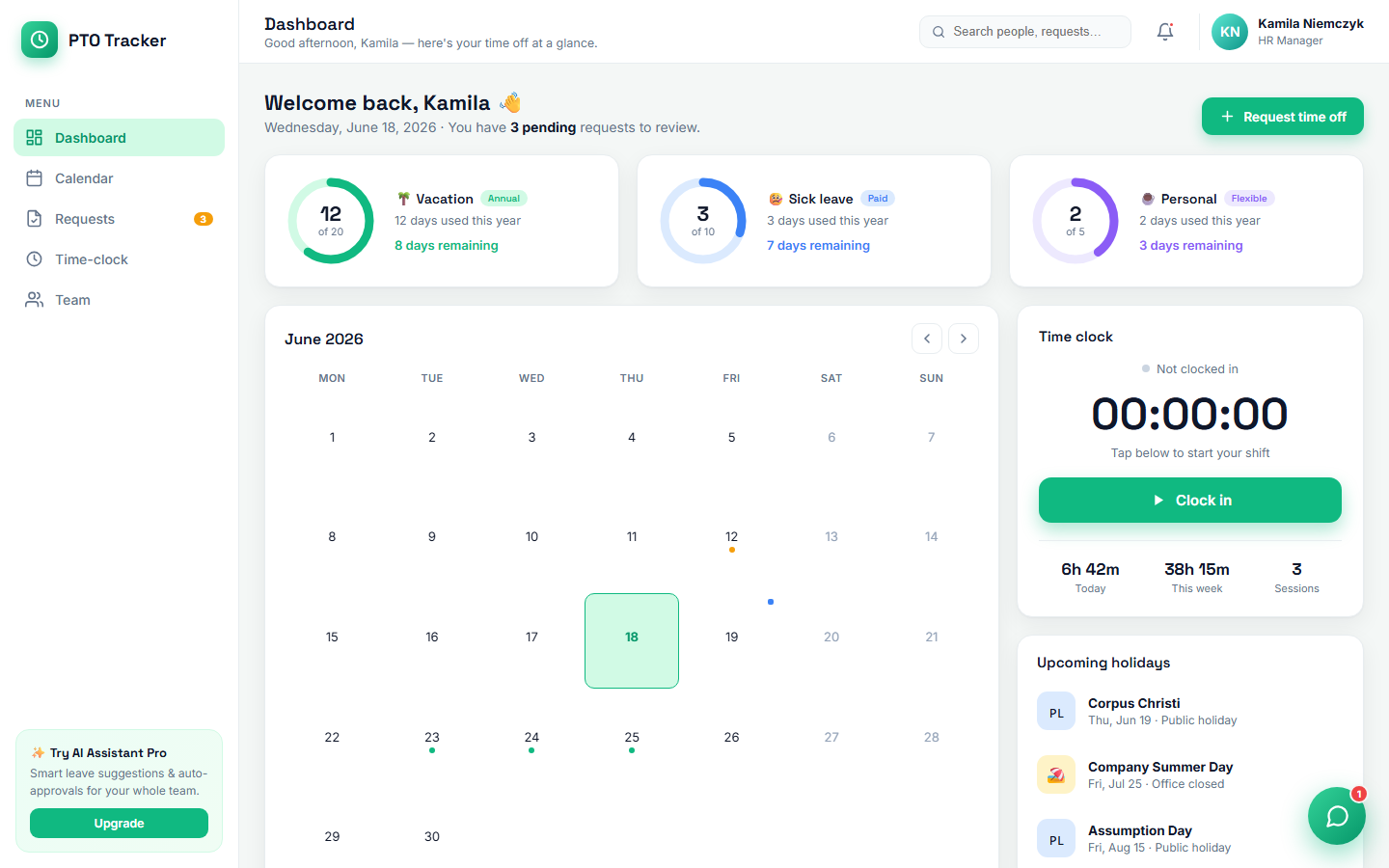The height and width of the screenshot is (868, 1389).
Task: Click the 00:00:00 timer display
Action: pos(1190,414)
